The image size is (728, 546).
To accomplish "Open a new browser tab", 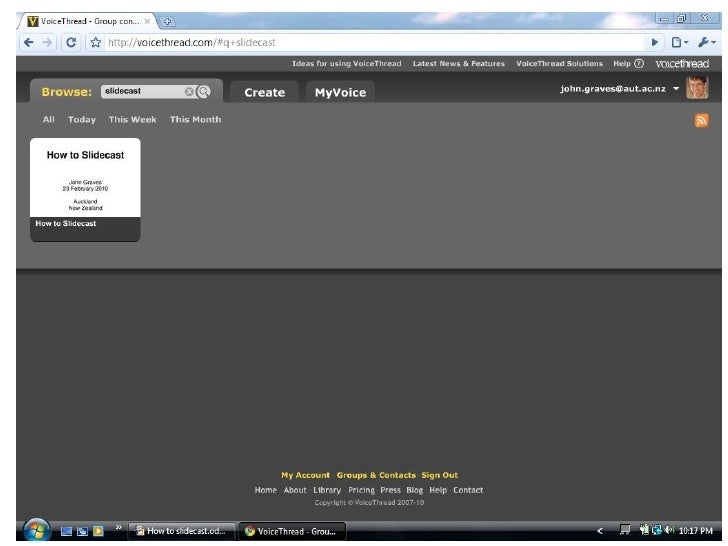I will pos(168,21).
